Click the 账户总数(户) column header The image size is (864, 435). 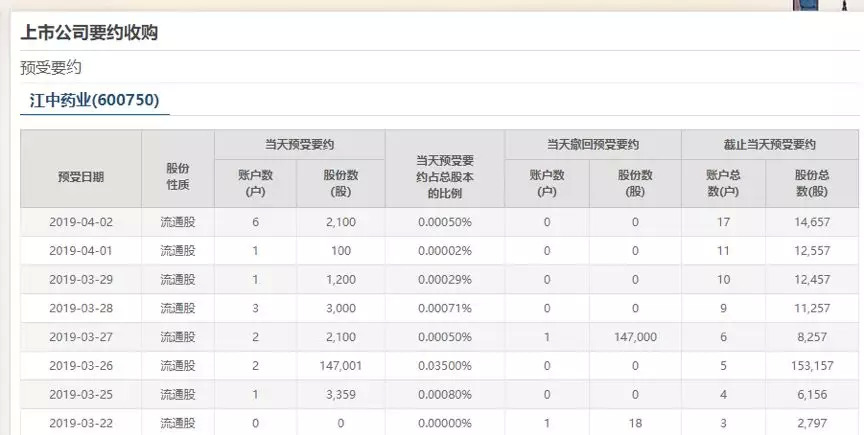point(723,183)
